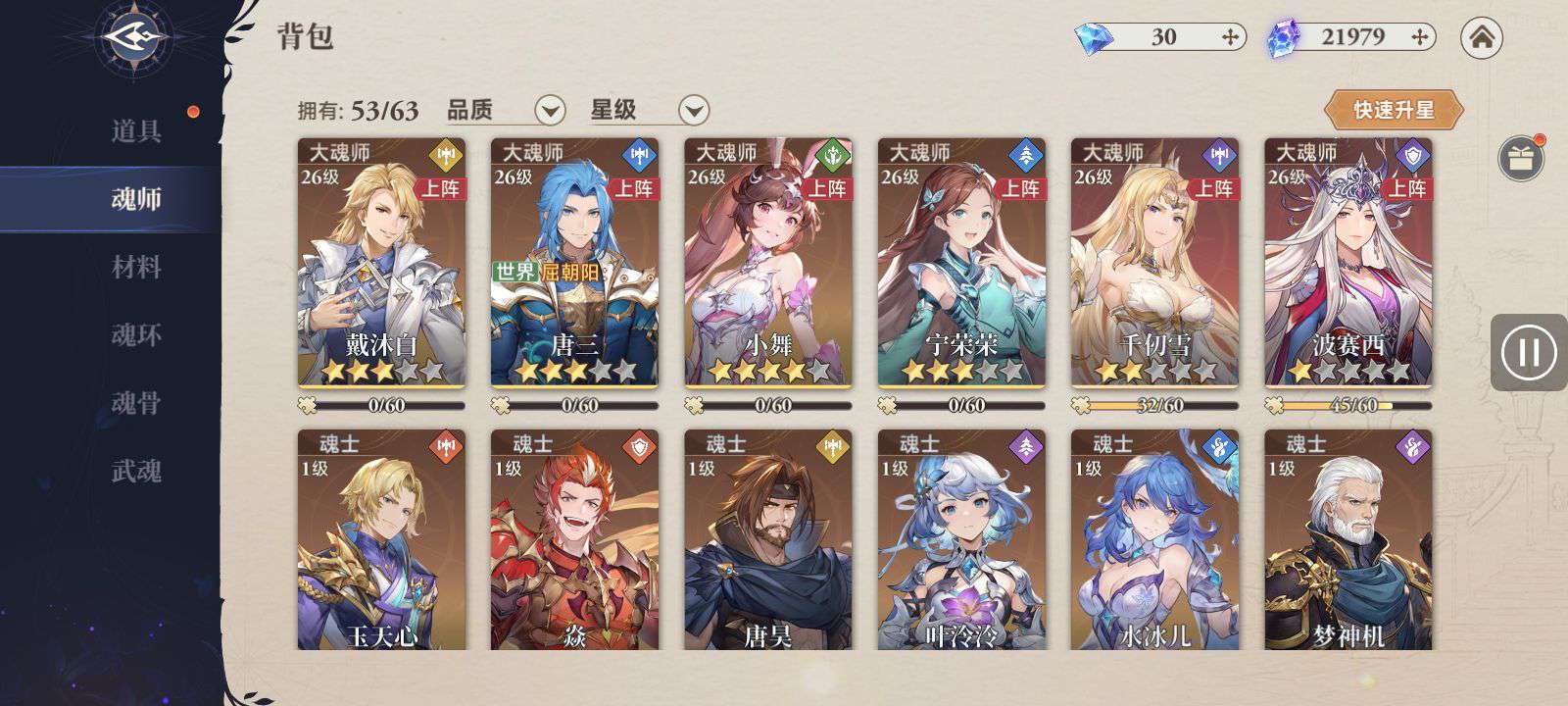Click the blue diamond currency icon

[x=1093, y=38]
